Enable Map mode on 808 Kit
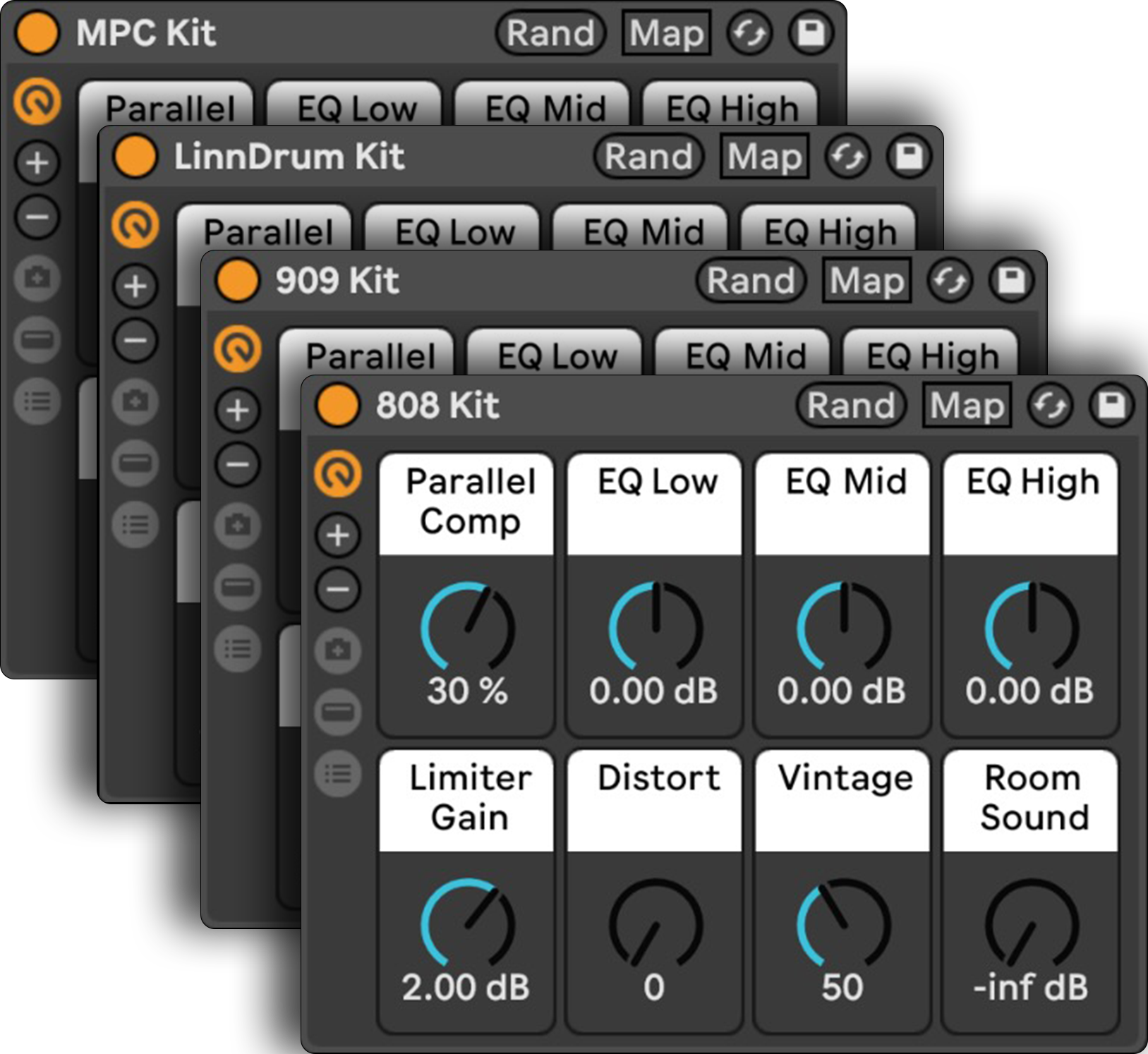The width and height of the screenshot is (1148, 1054). click(966, 406)
